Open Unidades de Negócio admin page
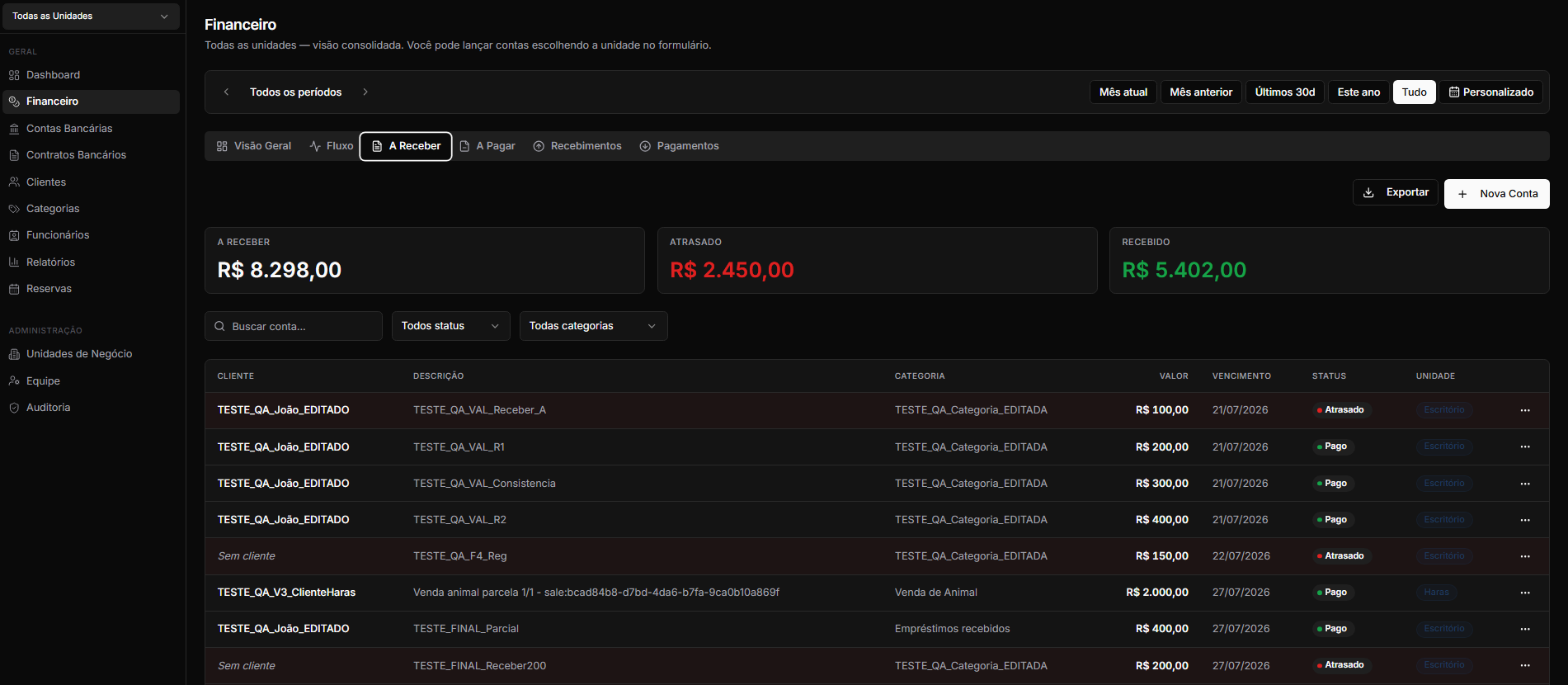Viewport: 1568px width, 685px height. [x=91, y=353]
